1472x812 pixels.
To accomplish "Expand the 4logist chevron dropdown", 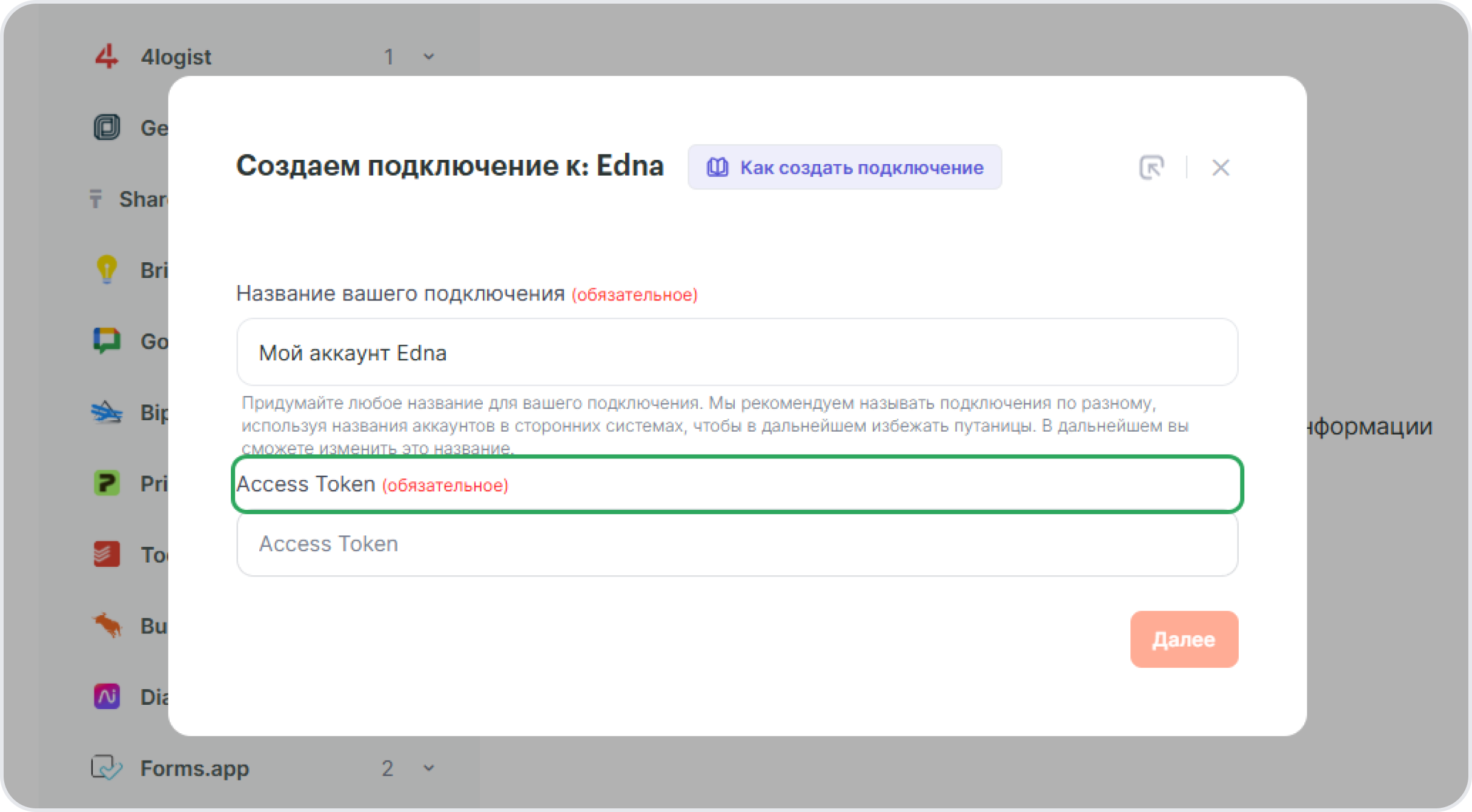I will click(429, 57).
